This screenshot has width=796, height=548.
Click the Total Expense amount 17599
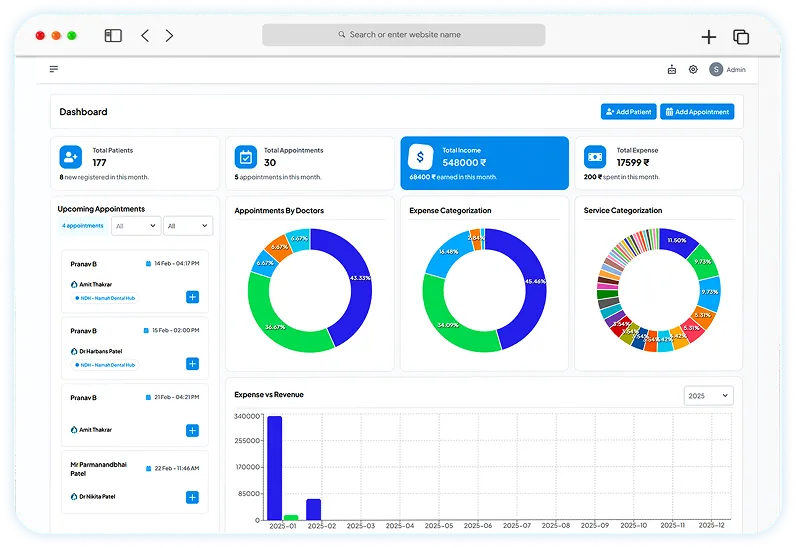633,163
